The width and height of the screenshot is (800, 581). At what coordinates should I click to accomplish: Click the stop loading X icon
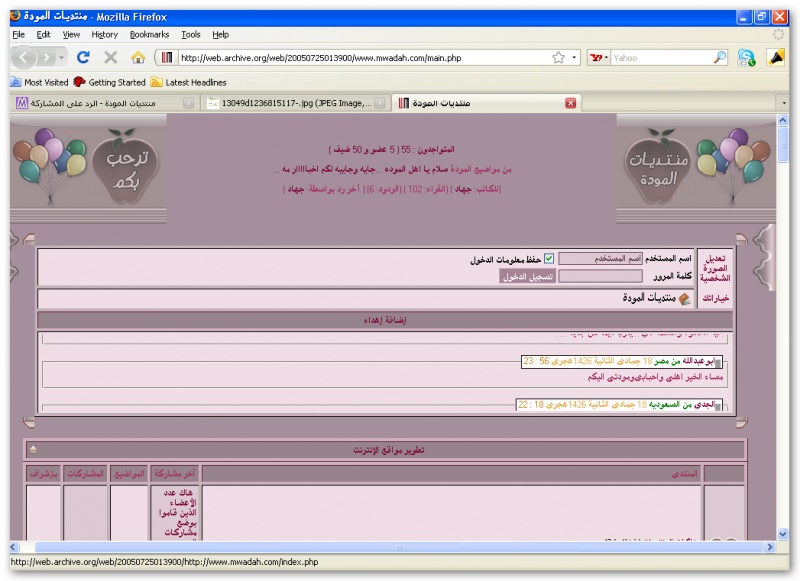point(111,58)
